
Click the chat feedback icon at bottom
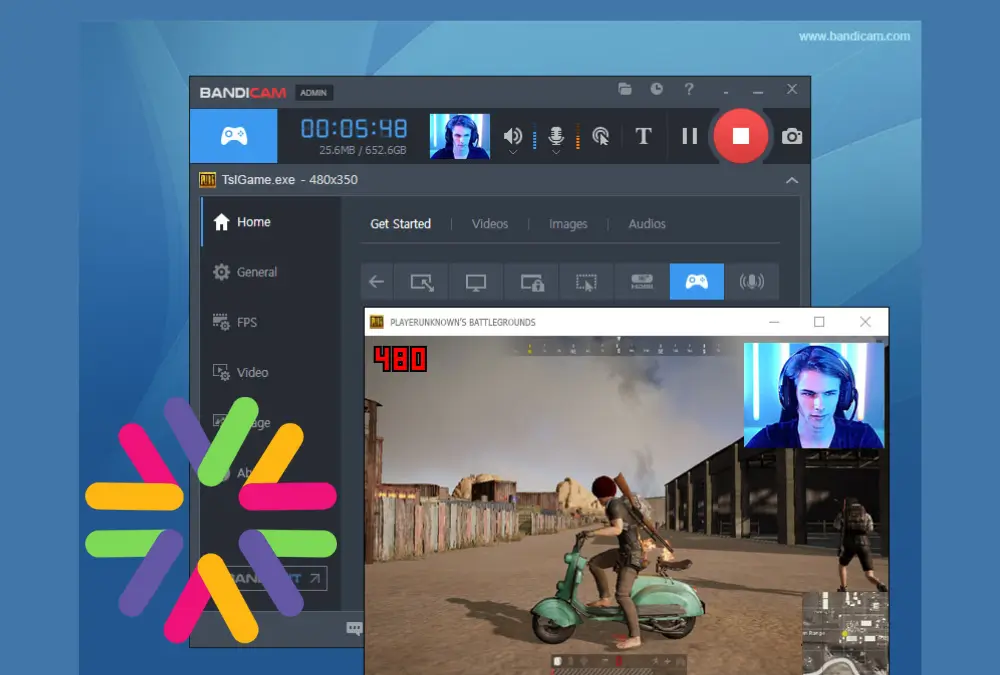click(354, 628)
